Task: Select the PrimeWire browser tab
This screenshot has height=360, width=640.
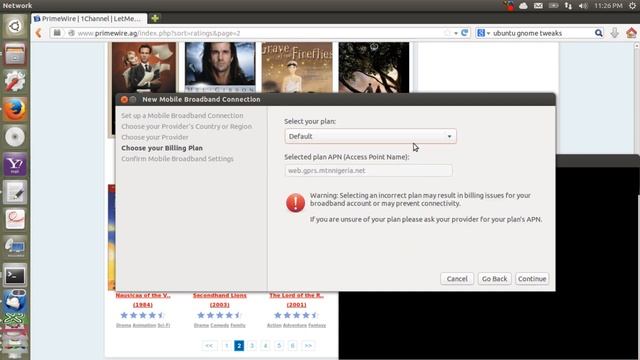Action: pos(89,19)
